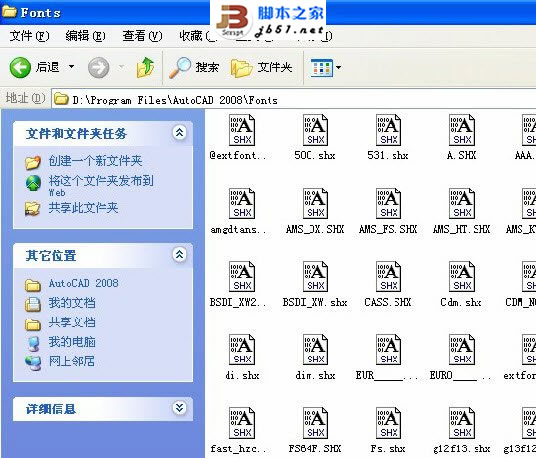Viewport: 536px width, 458px height.
Task: Open the 文件(F) menu
Action: (29, 36)
